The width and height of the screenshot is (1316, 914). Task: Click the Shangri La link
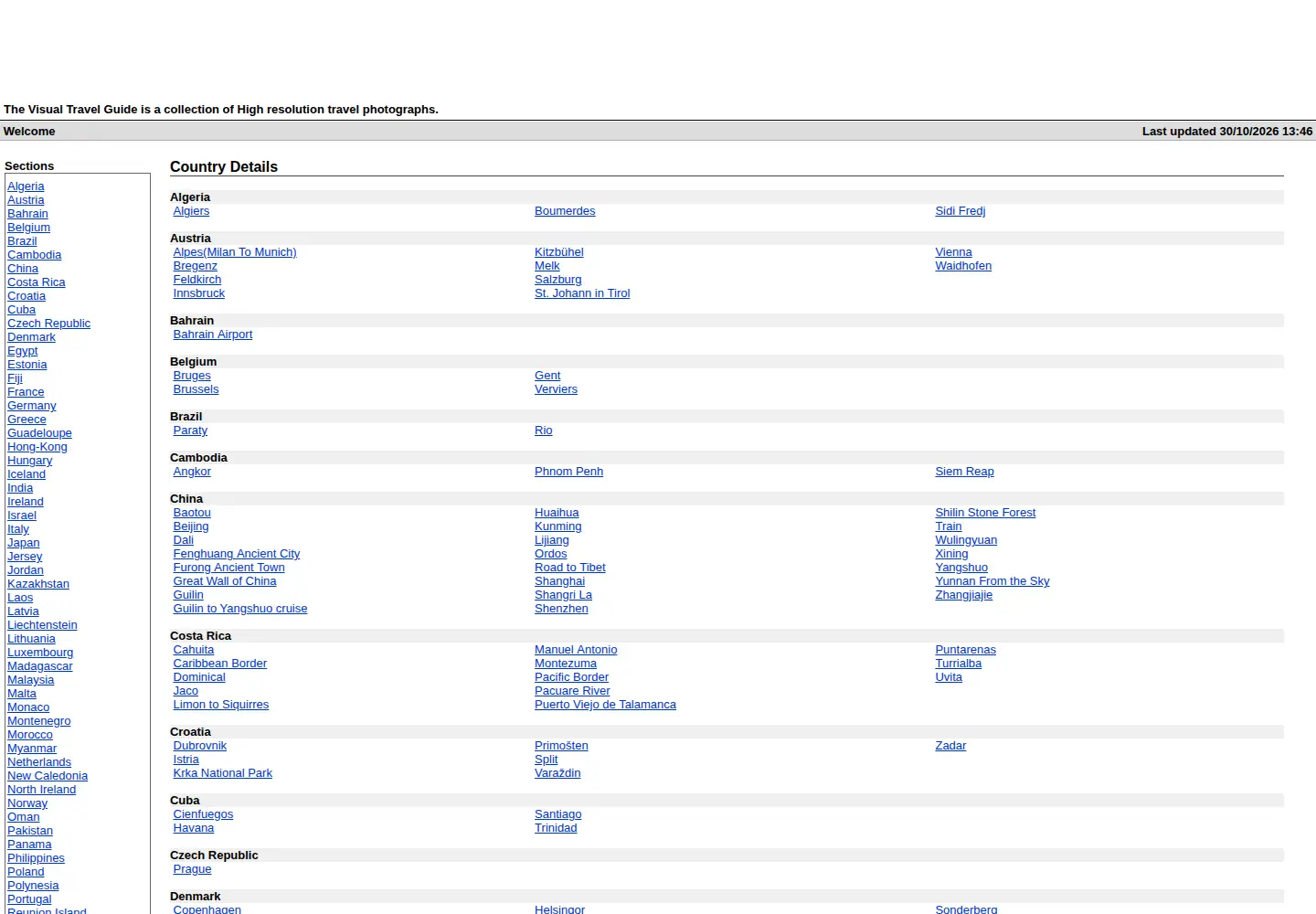pos(563,595)
